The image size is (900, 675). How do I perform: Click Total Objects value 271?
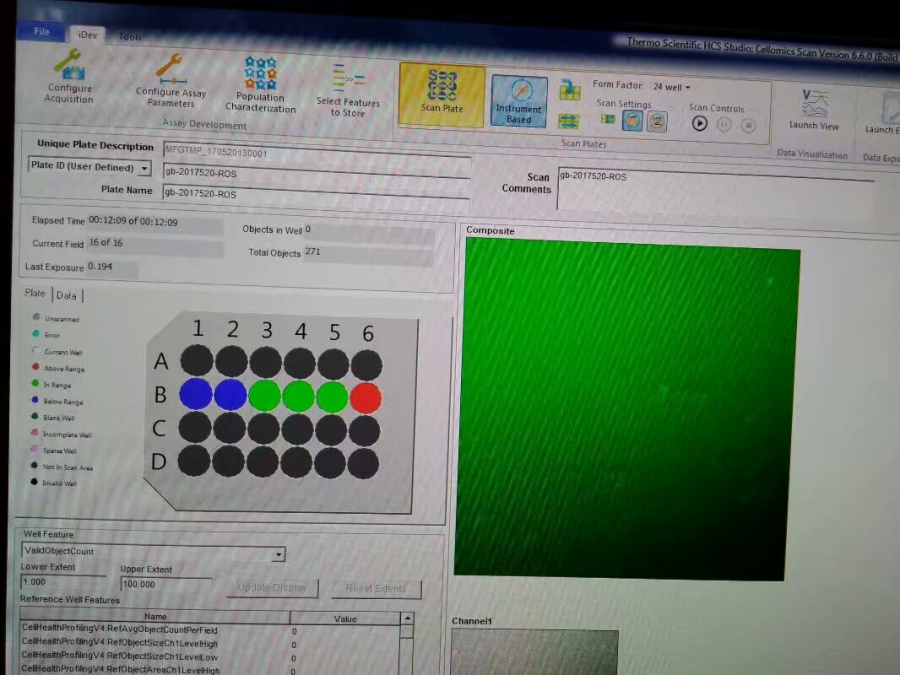(313, 251)
